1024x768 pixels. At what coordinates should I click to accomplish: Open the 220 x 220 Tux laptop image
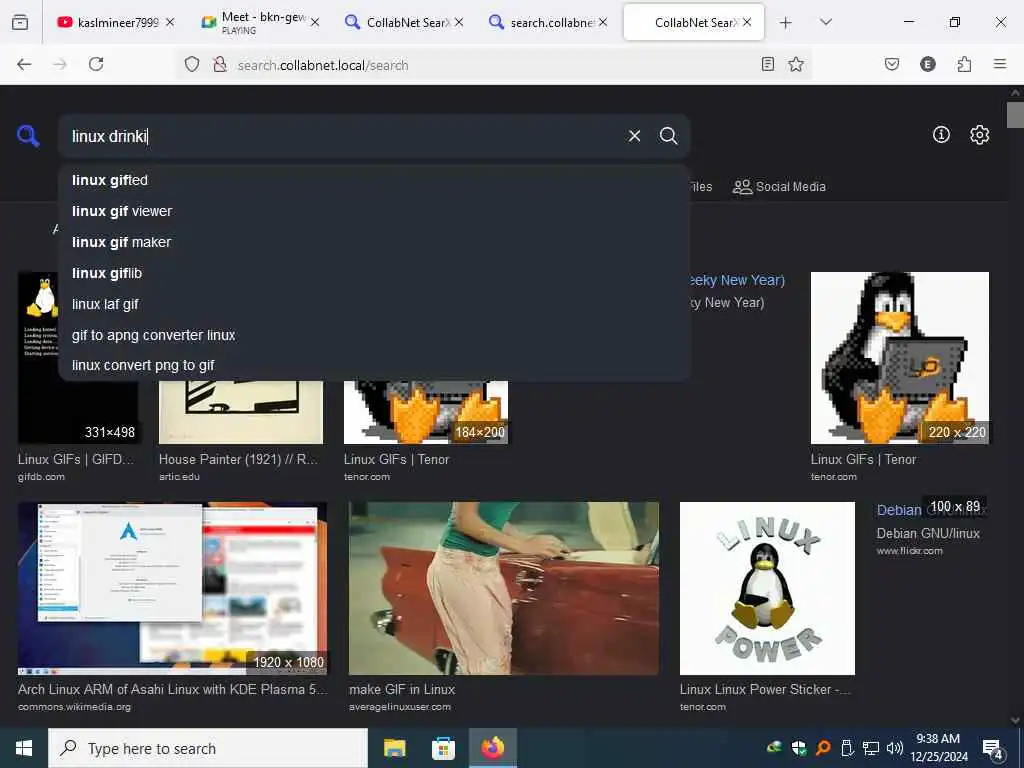(900, 358)
